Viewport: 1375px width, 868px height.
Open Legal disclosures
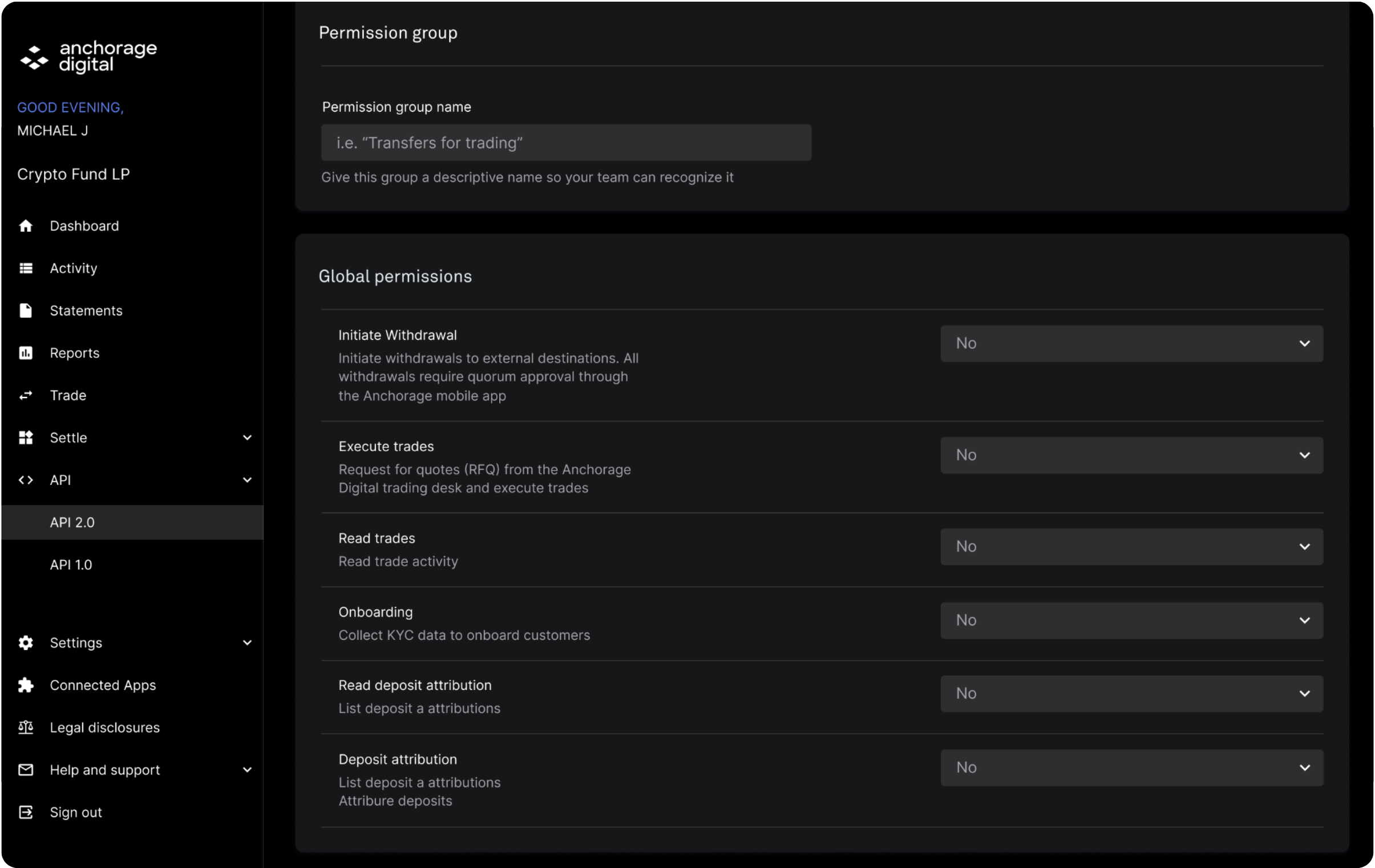click(104, 727)
